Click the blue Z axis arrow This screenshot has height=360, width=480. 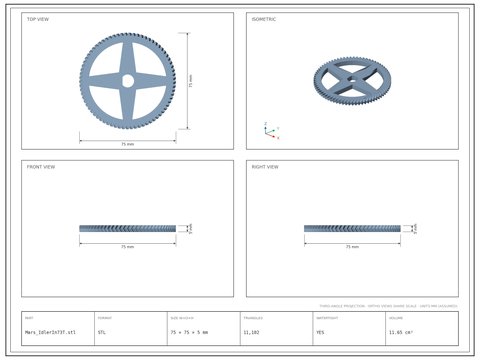point(265,129)
